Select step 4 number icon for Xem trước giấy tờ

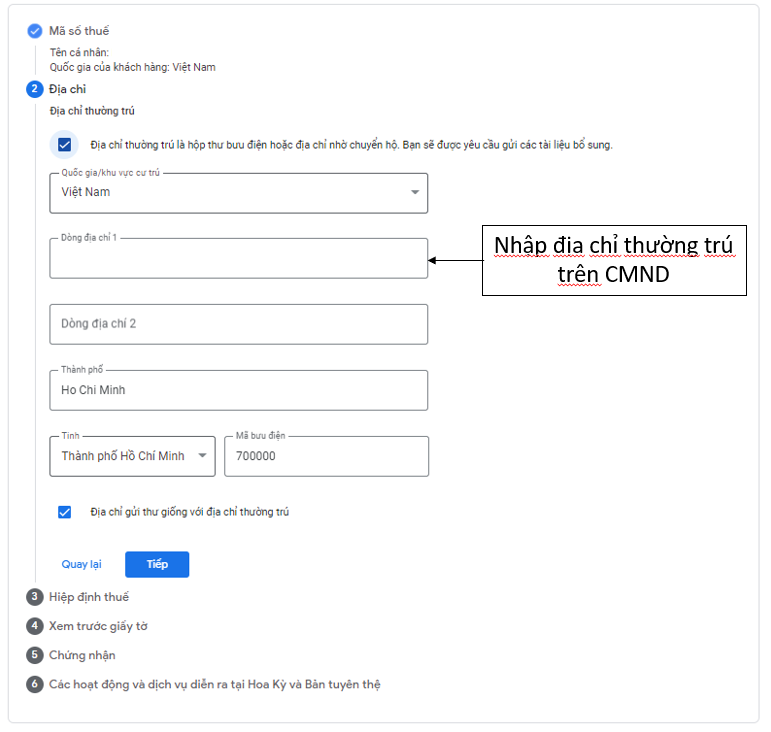click(x=35, y=626)
